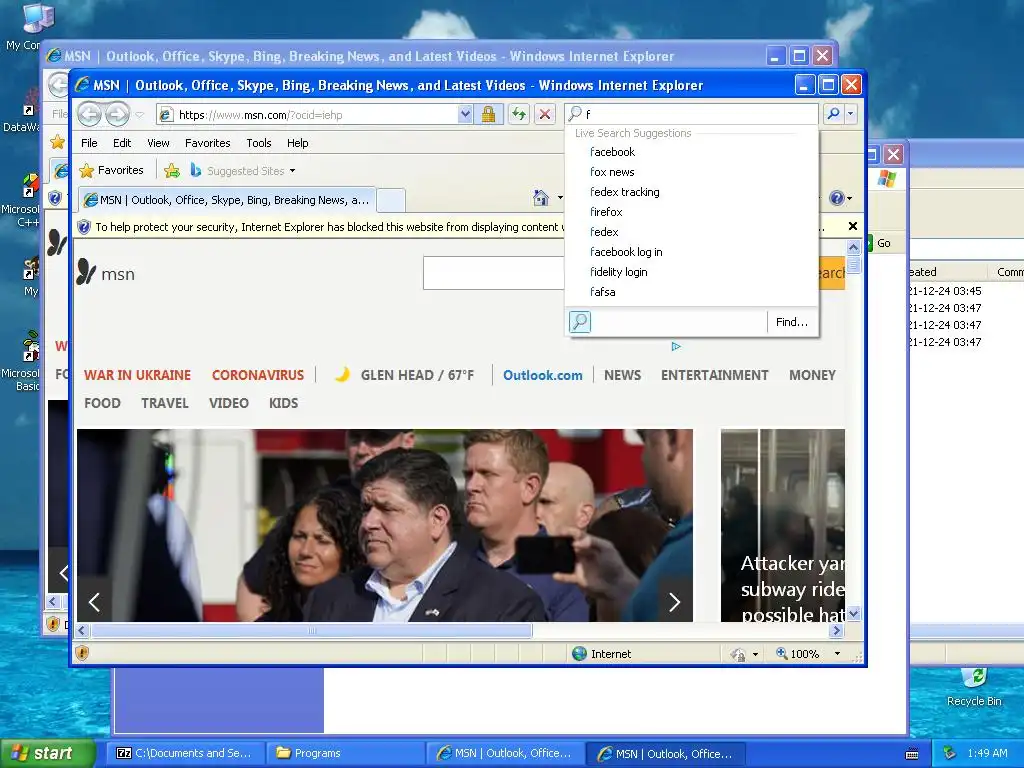Click the security information bar message
The image size is (1024, 768).
coord(327,227)
